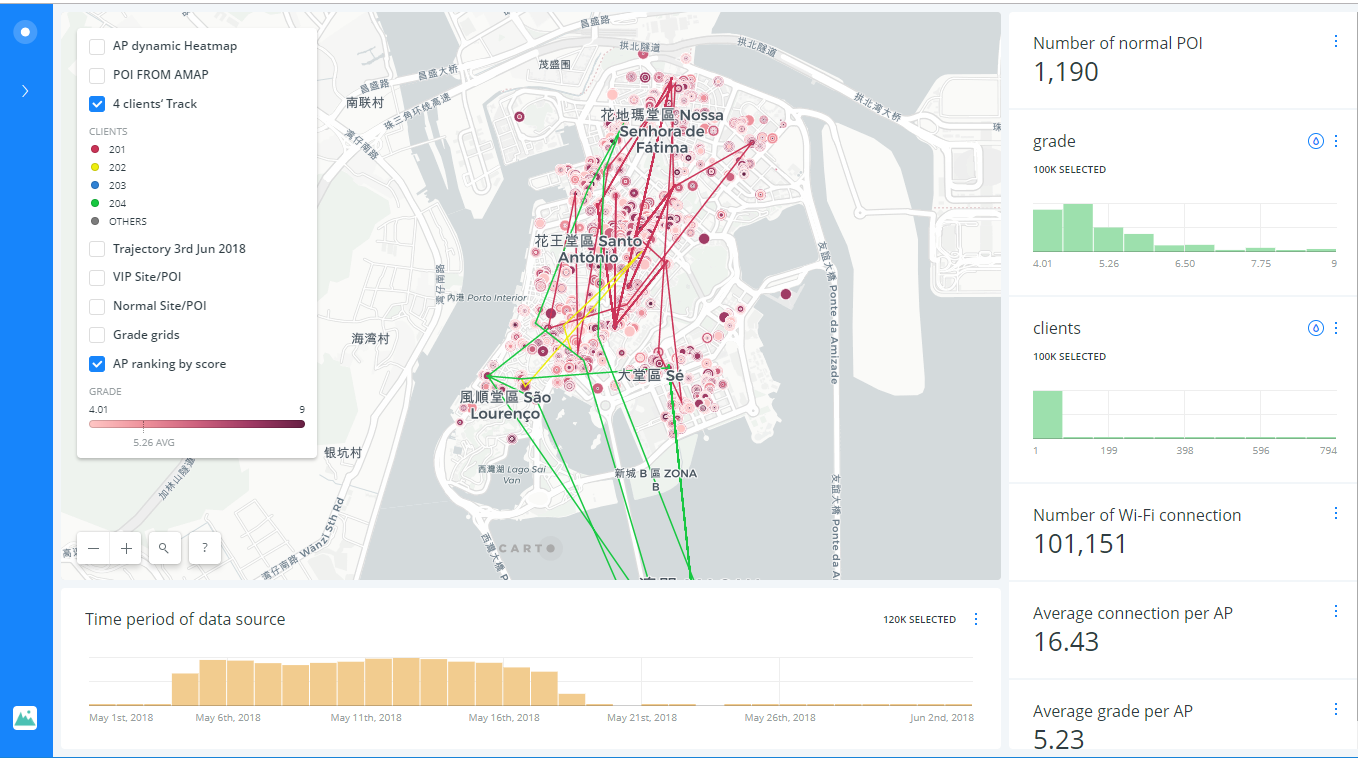
Task: Click the circular logo icon in blue sidebar
Action: 26,32
